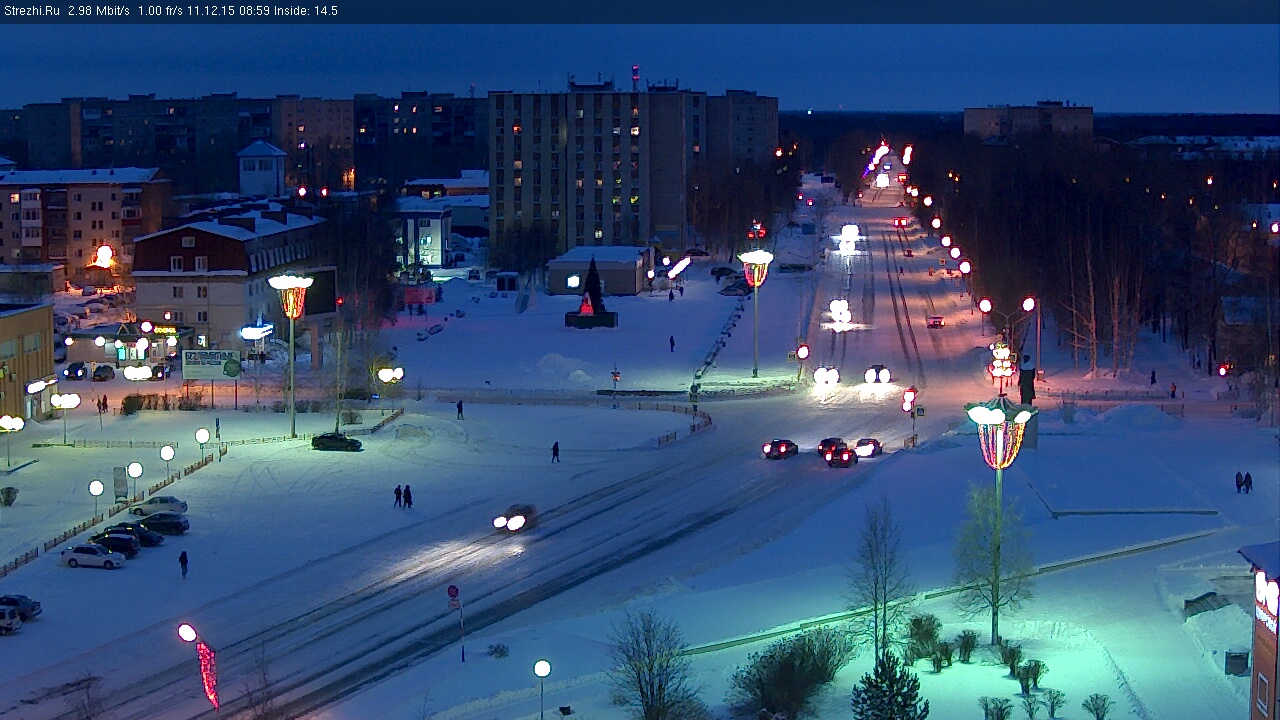
Task: Select the Inside: 14.5 temperature reading
Action: tap(305, 11)
